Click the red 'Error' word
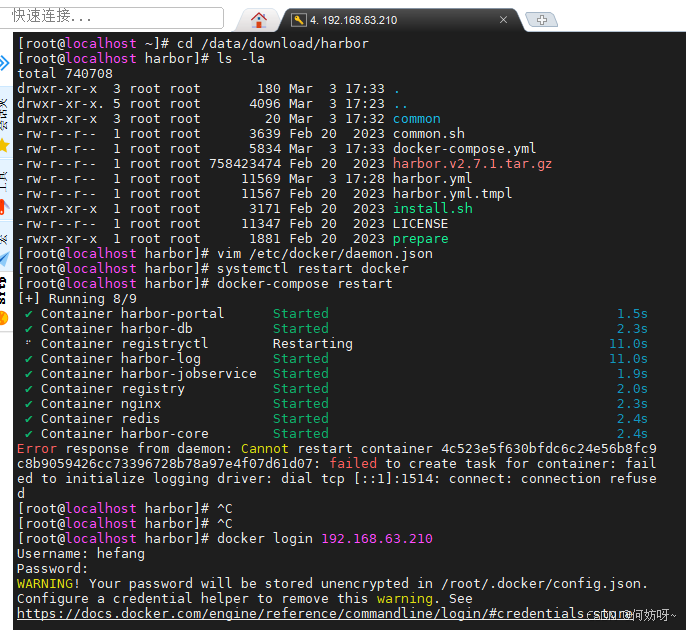This screenshot has height=630, width=686. (x=37, y=448)
